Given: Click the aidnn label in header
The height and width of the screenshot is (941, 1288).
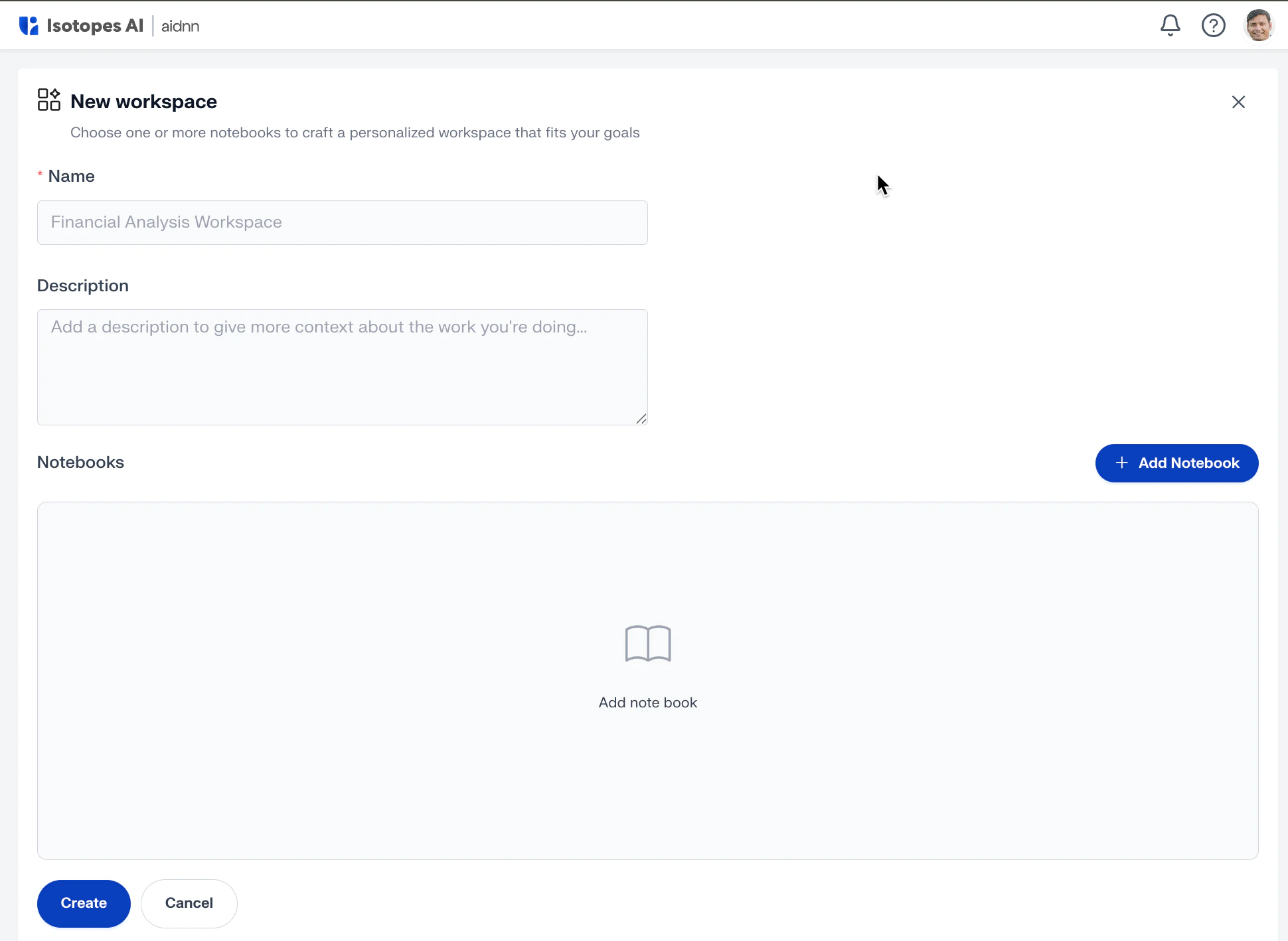Looking at the screenshot, I should pos(180,27).
